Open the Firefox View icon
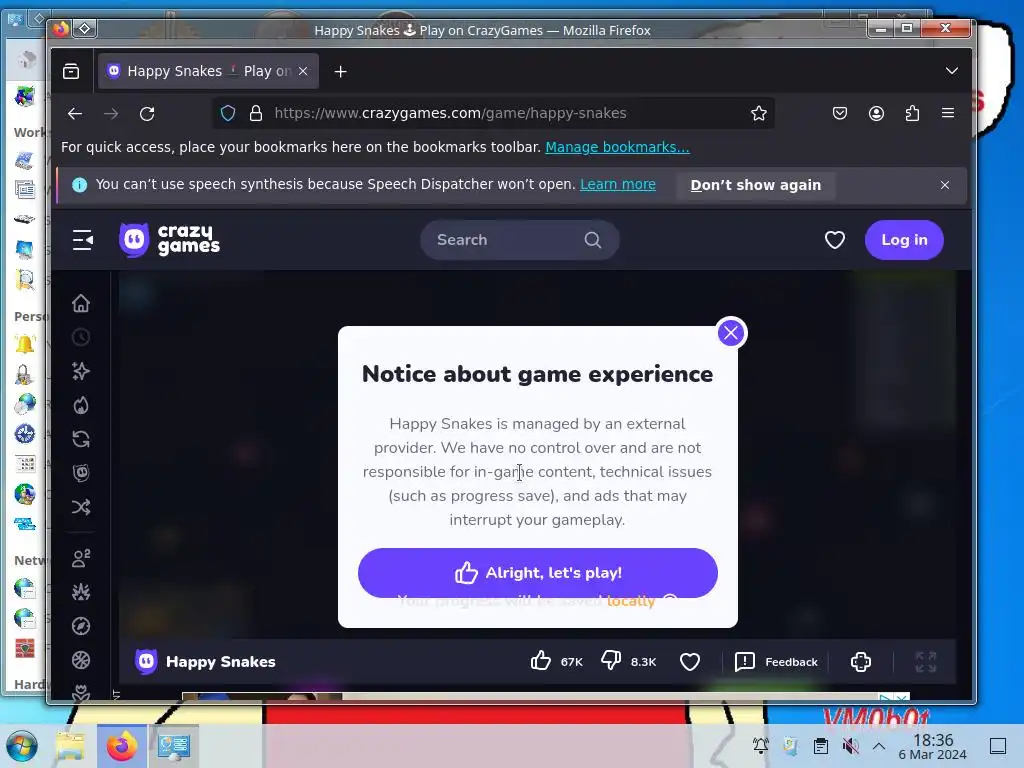Viewport: 1024px width, 768px height. click(71, 71)
